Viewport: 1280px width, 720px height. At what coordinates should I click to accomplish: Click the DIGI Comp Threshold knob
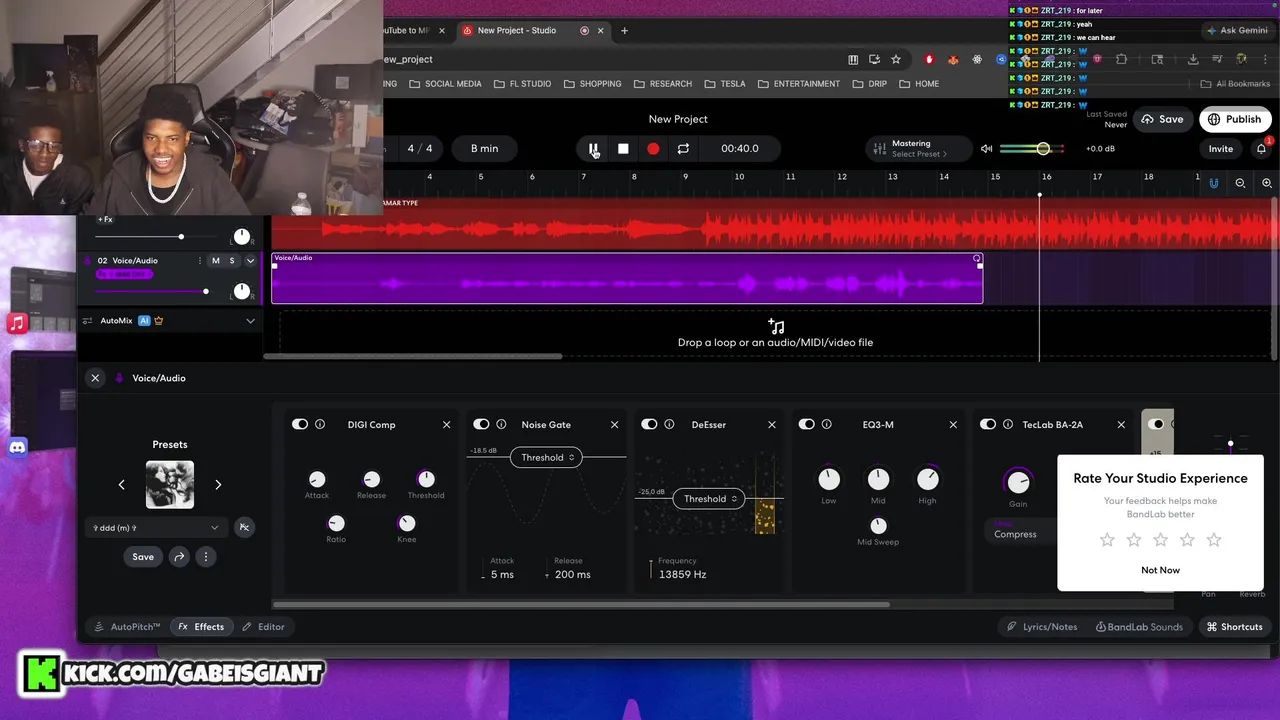(426, 479)
